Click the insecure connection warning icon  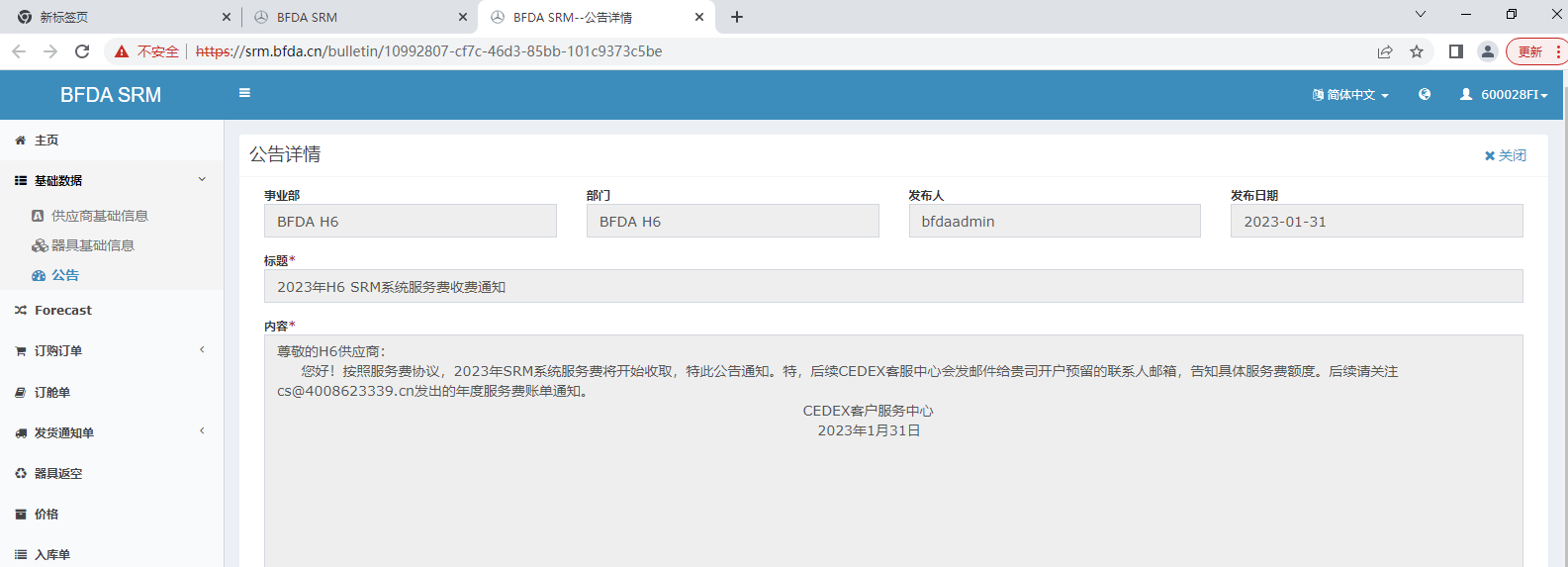[x=122, y=51]
